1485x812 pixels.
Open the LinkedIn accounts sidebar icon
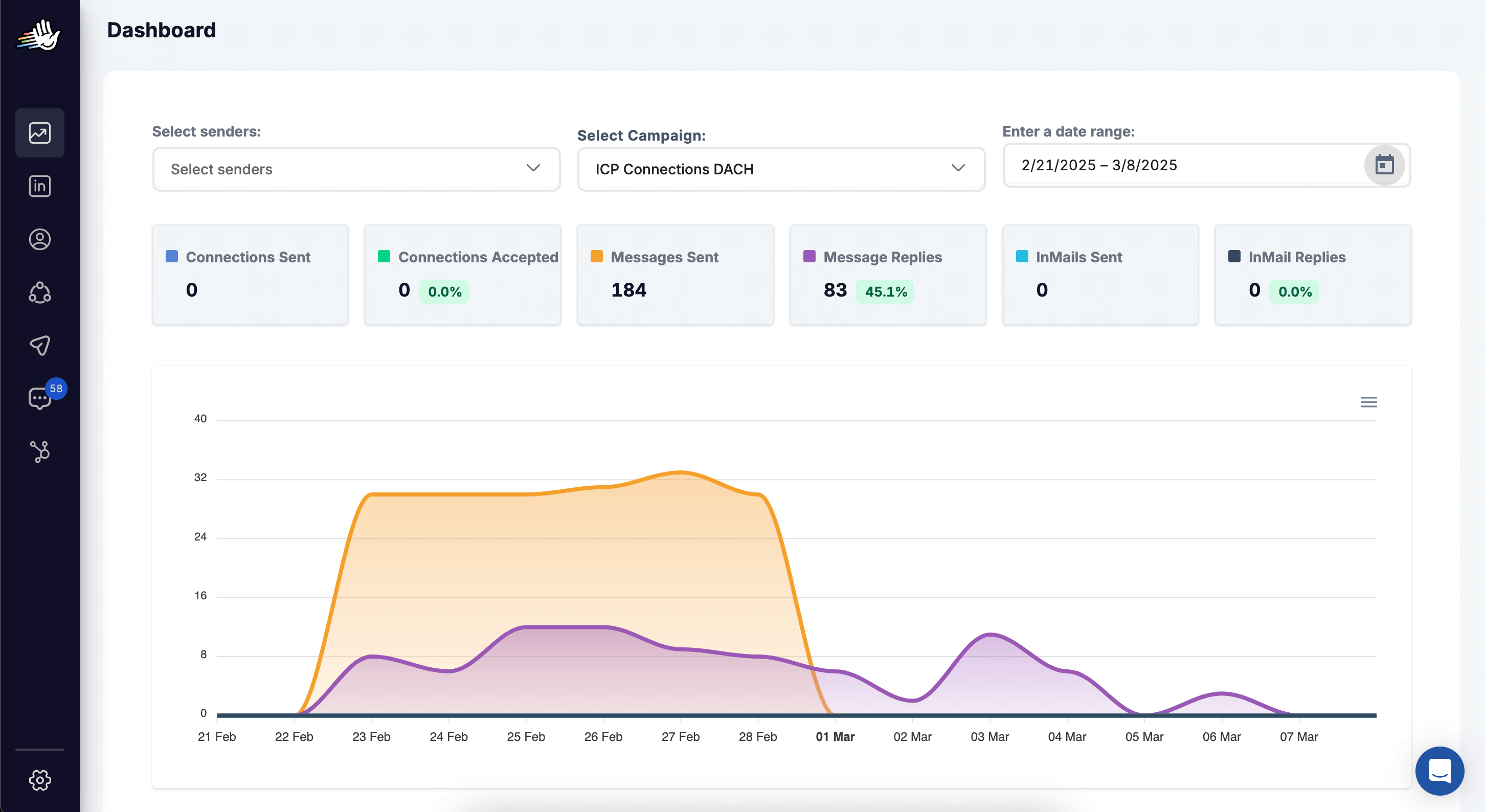pos(40,186)
